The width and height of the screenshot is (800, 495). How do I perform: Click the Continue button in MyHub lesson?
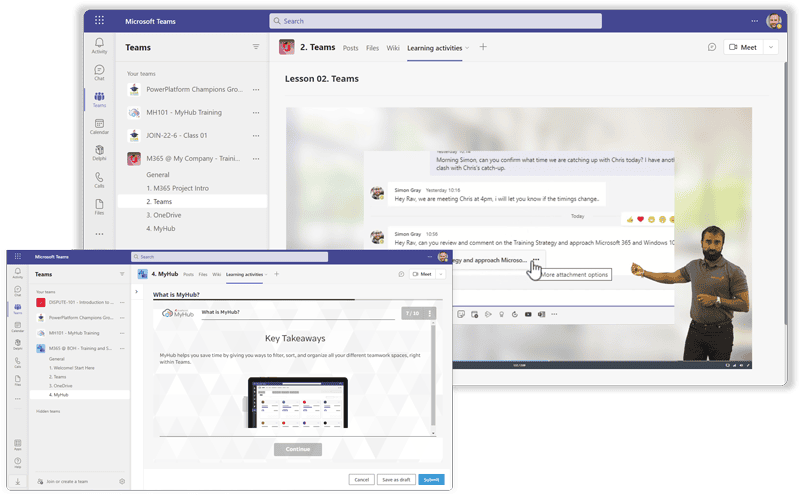point(298,449)
